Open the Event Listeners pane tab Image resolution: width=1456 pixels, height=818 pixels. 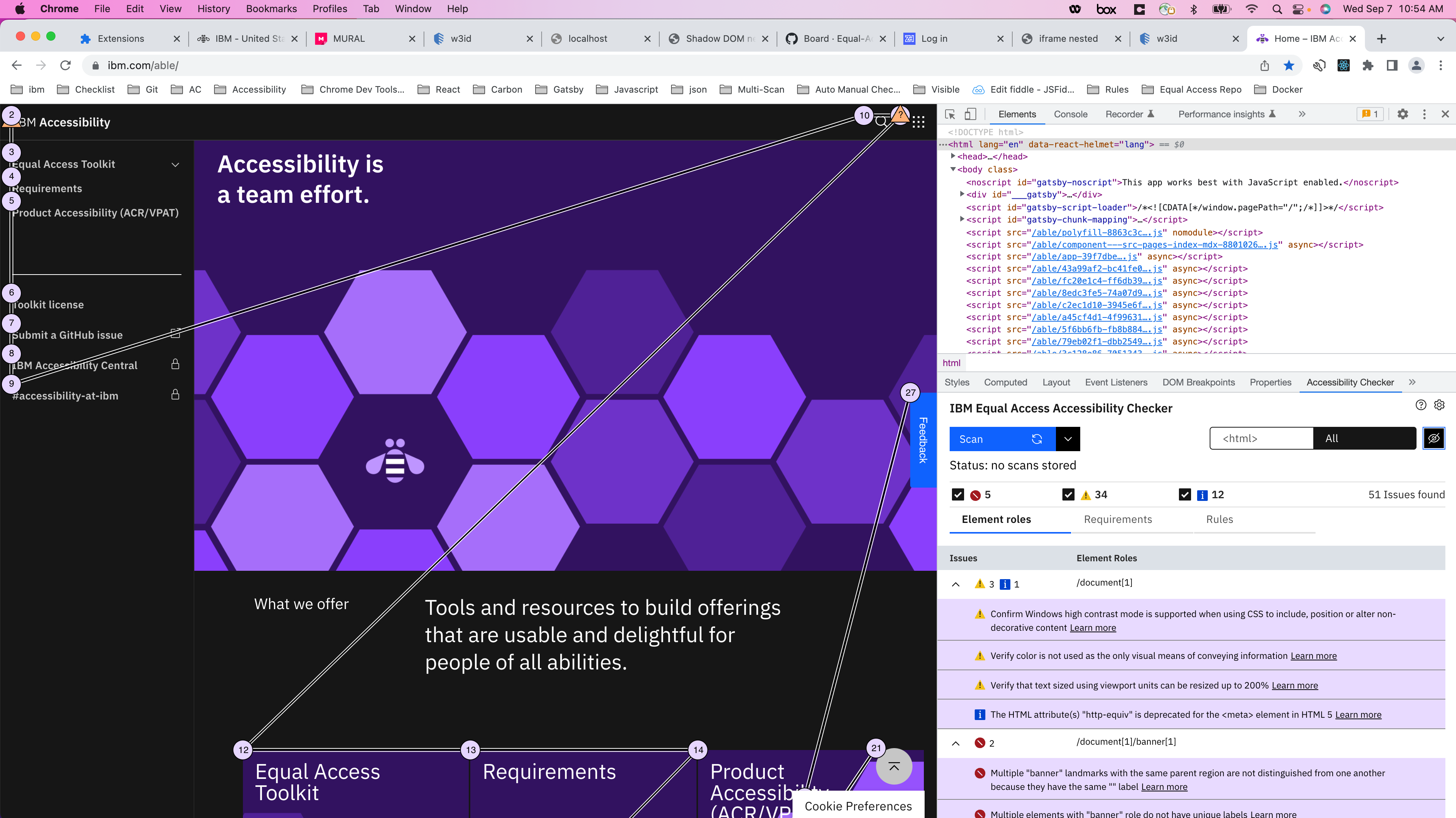coord(1116,382)
